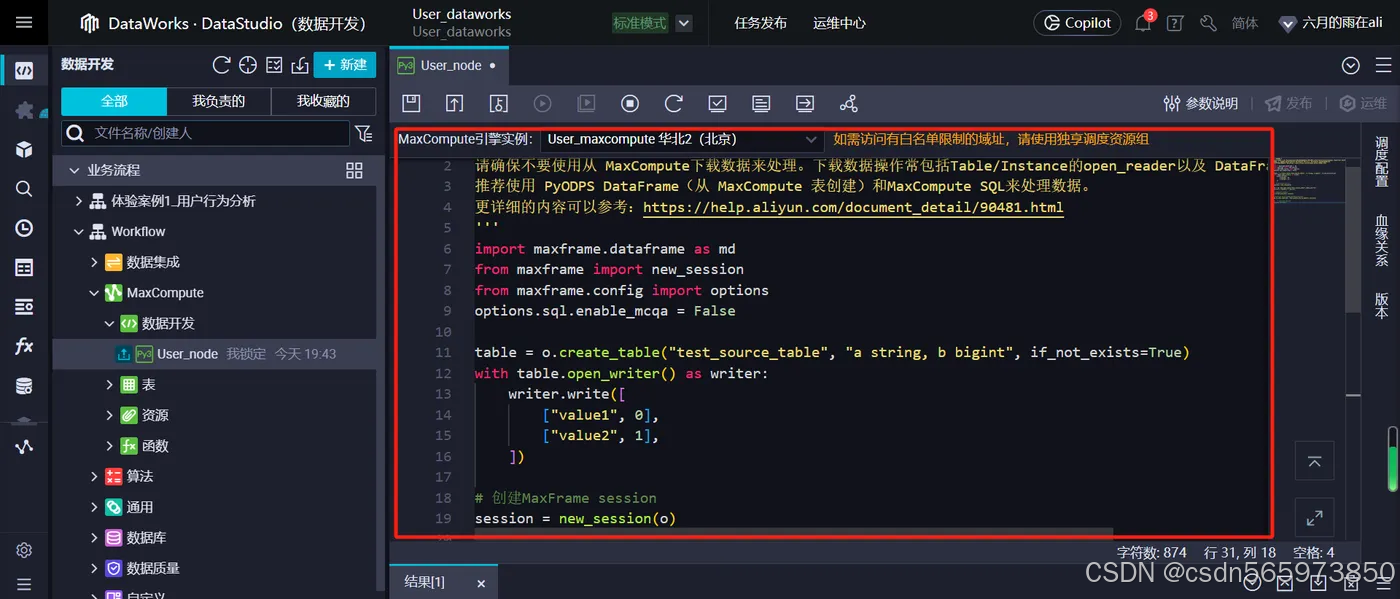Select the 我负责的 tab
This screenshot has height=599, width=1400.
[x=219, y=101]
